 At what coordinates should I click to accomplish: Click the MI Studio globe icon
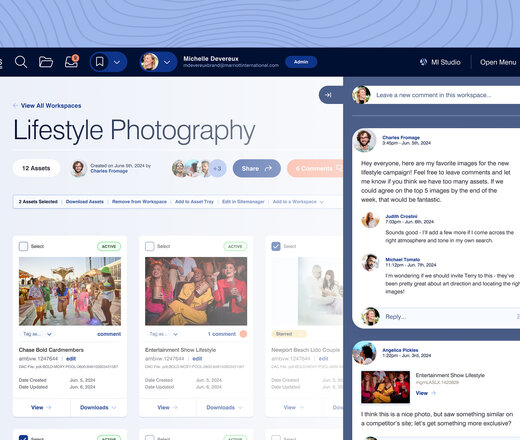point(423,62)
